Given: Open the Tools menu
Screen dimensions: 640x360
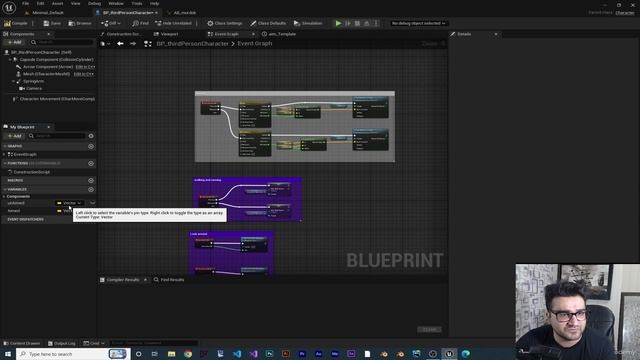Looking at the screenshot, I should pos(137,3).
